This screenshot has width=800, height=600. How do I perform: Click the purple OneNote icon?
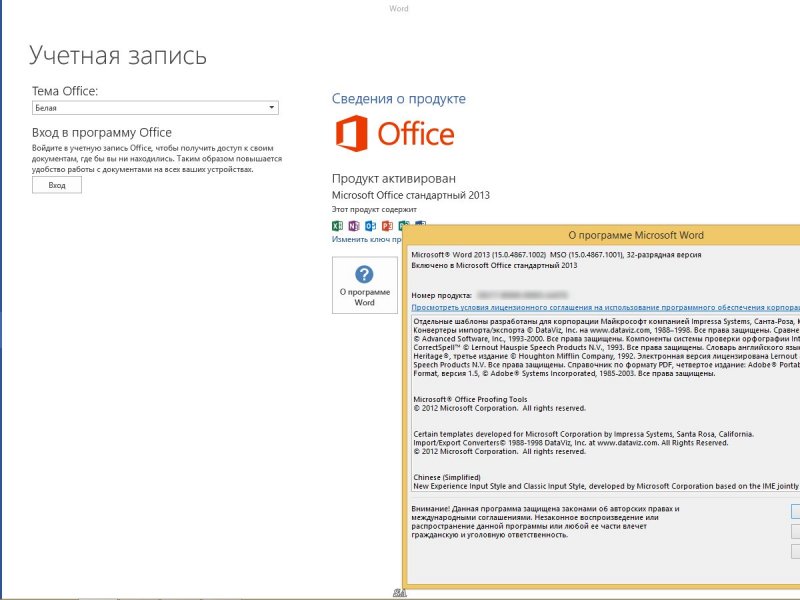click(x=354, y=226)
